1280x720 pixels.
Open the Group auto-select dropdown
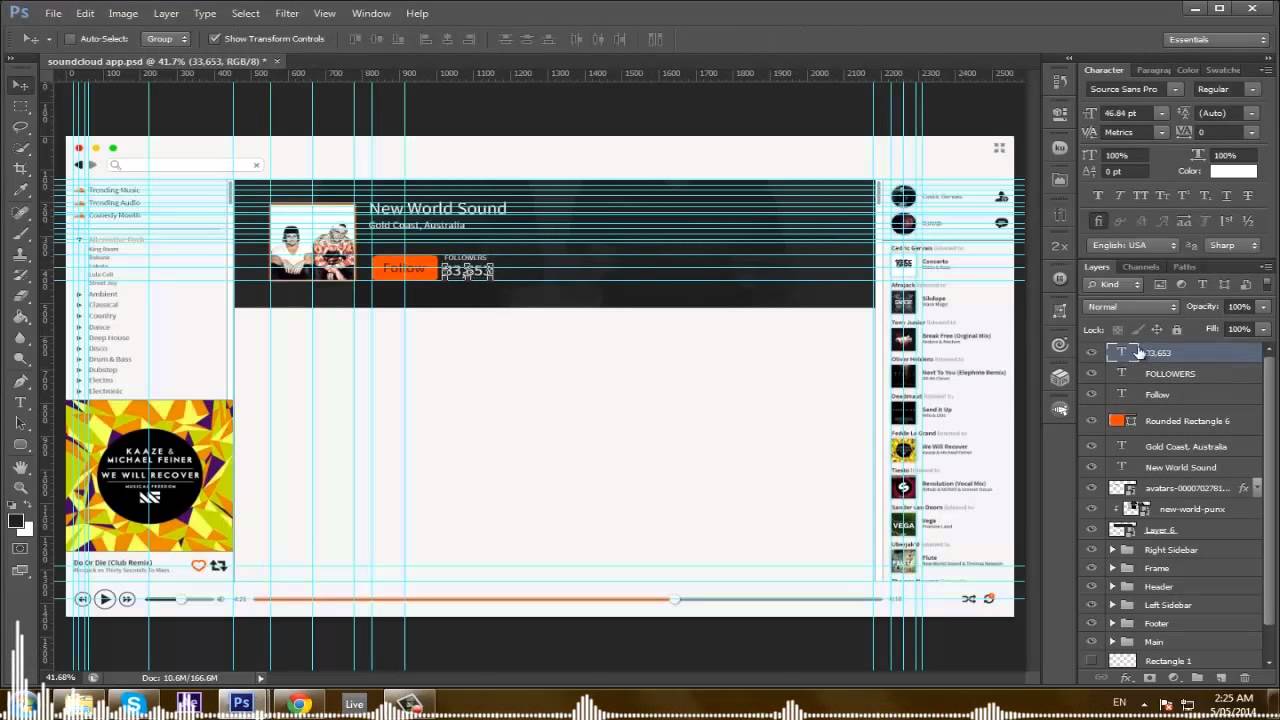coord(166,39)
